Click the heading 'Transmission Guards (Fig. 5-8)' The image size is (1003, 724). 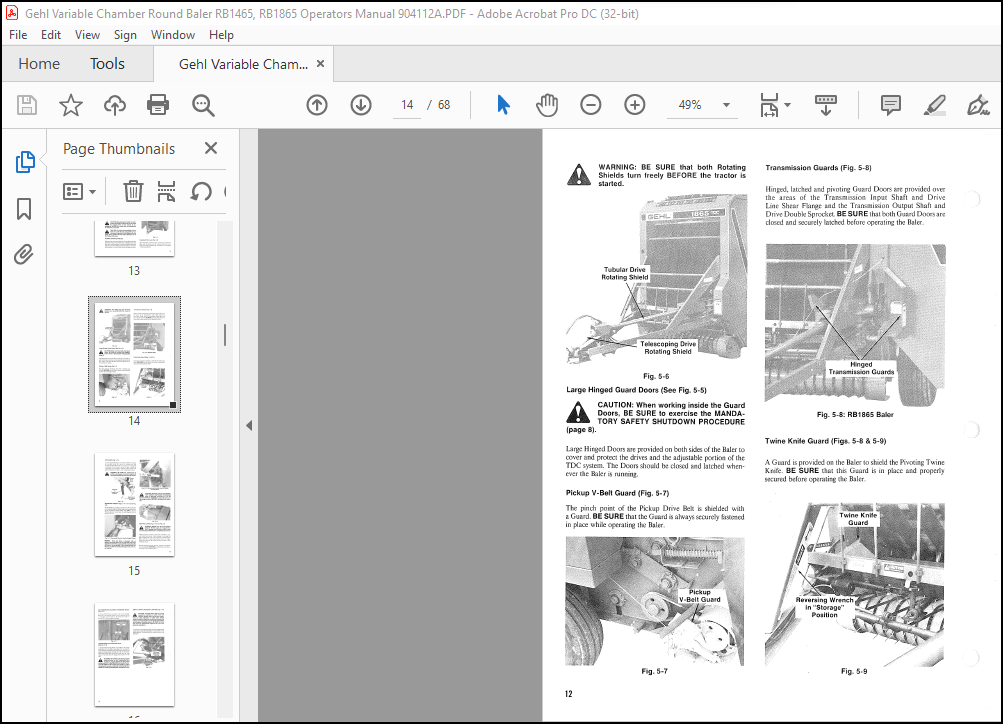click(x=818, y=168)
